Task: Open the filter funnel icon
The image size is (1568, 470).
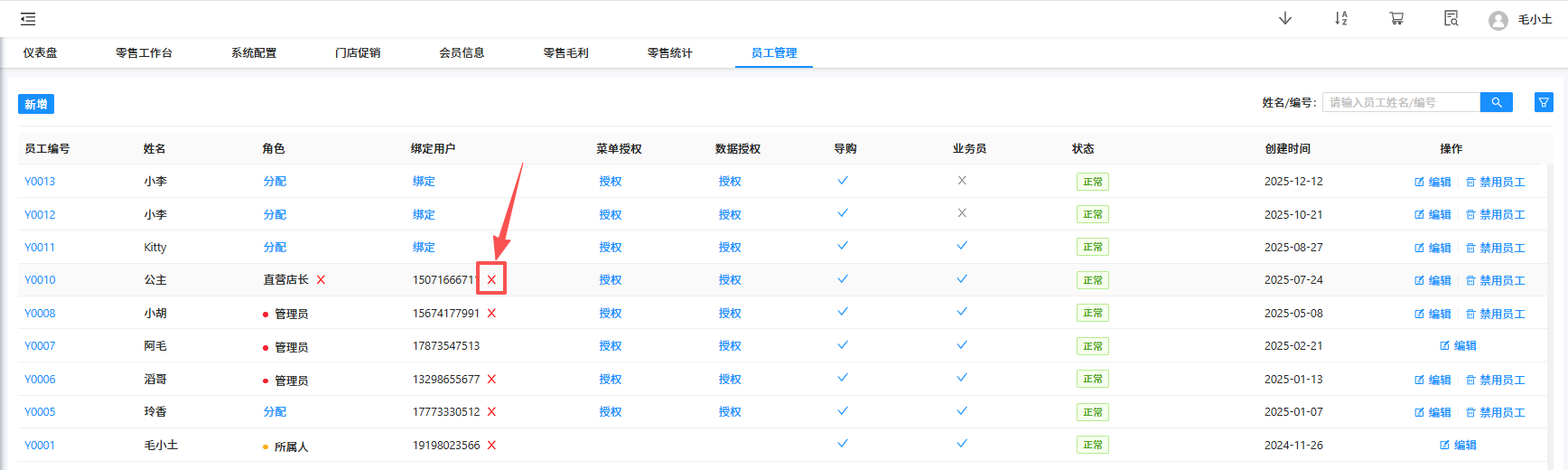Action: pos(1545,102)
